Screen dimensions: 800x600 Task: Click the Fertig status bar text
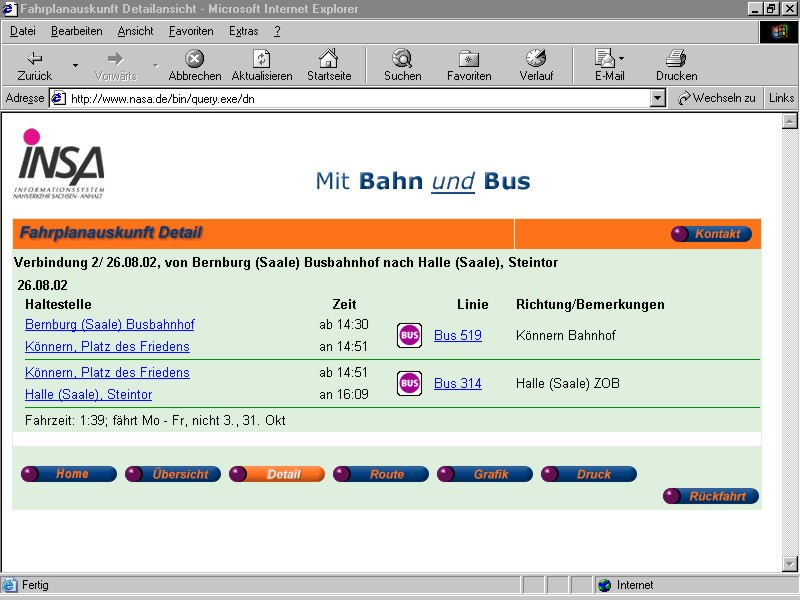pos(35,585)
